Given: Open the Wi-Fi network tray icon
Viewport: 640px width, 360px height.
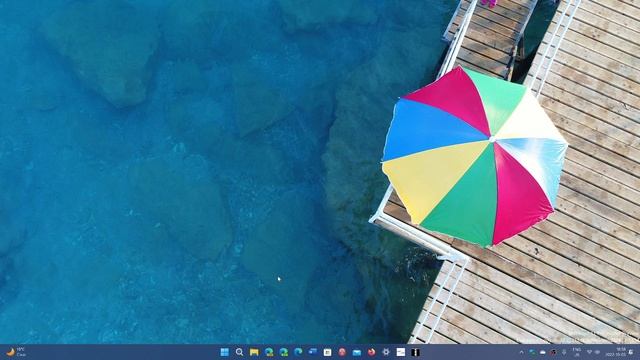Looking at the screenshot, I should click(589, 352).
